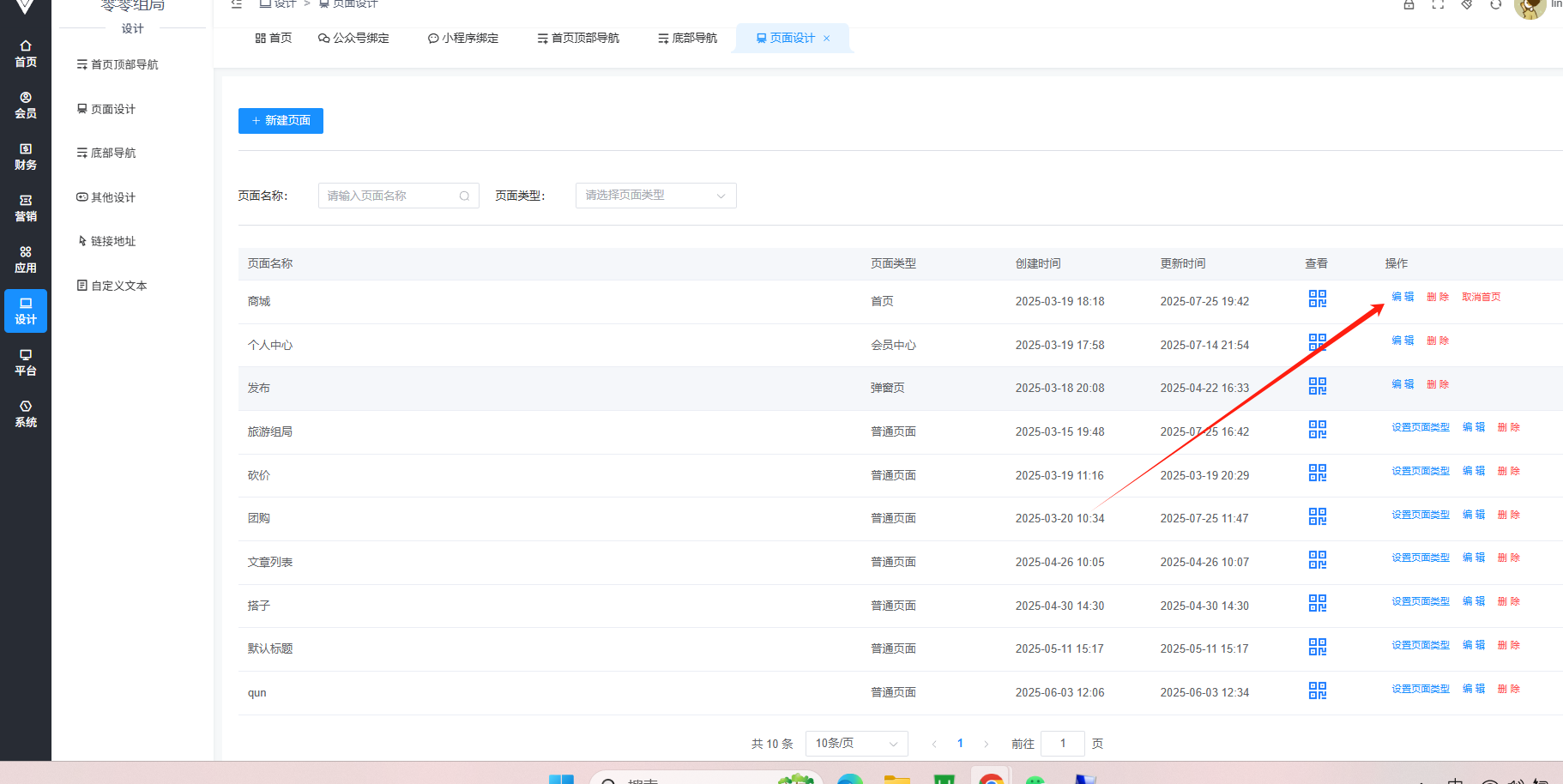Click the refresh icon in top header
Image resolution: width=1563 pixels, height=784 pixels.
pos(1496,4)
